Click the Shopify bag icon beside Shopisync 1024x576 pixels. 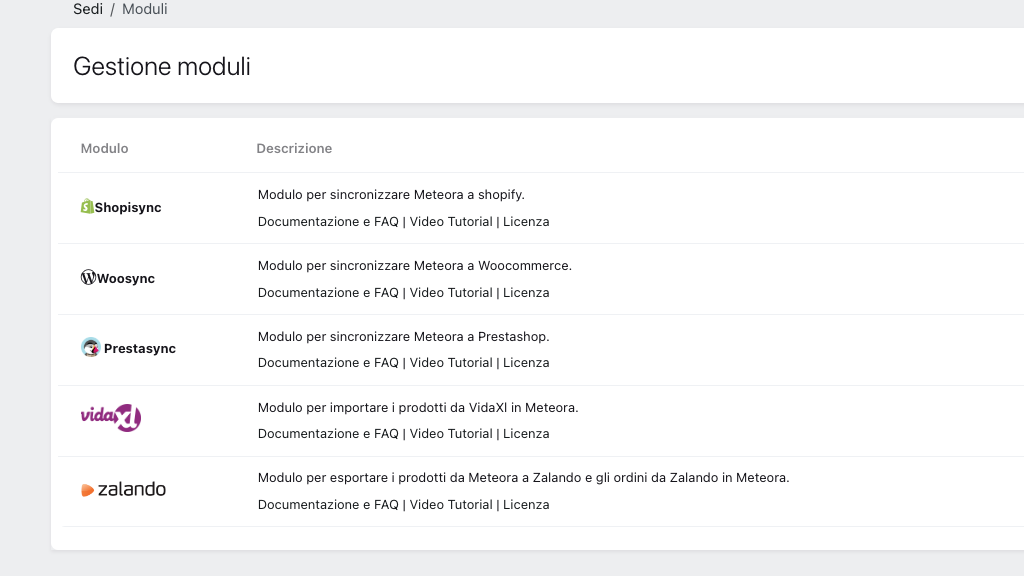[87, 206]
